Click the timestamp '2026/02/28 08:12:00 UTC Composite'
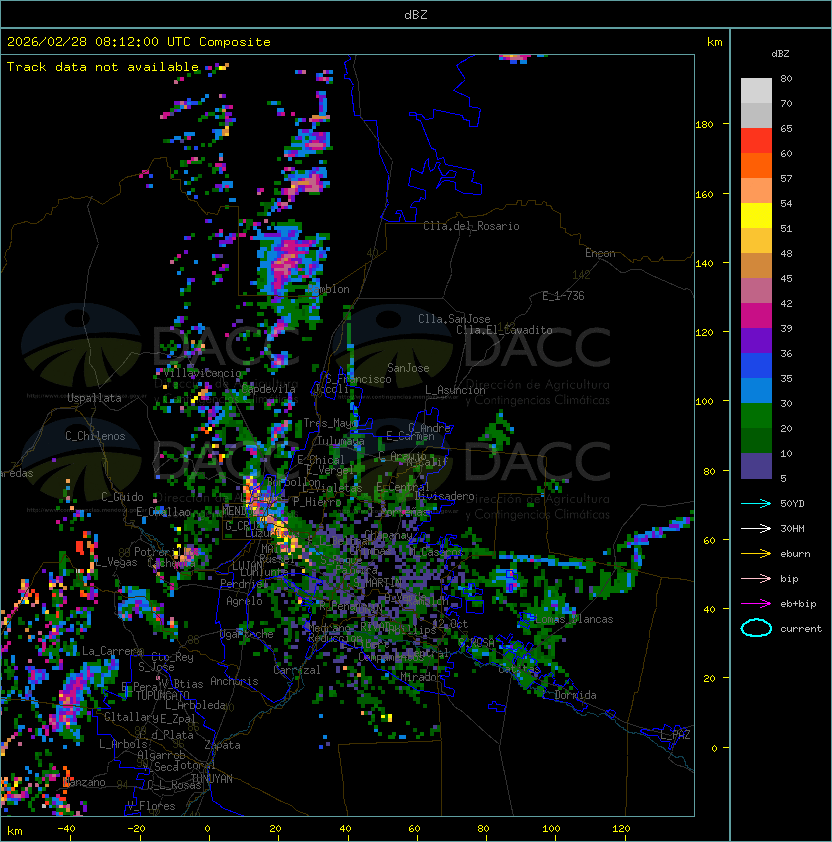The height and width of the screenshot is (842, 832). click(x=139, y=42)
